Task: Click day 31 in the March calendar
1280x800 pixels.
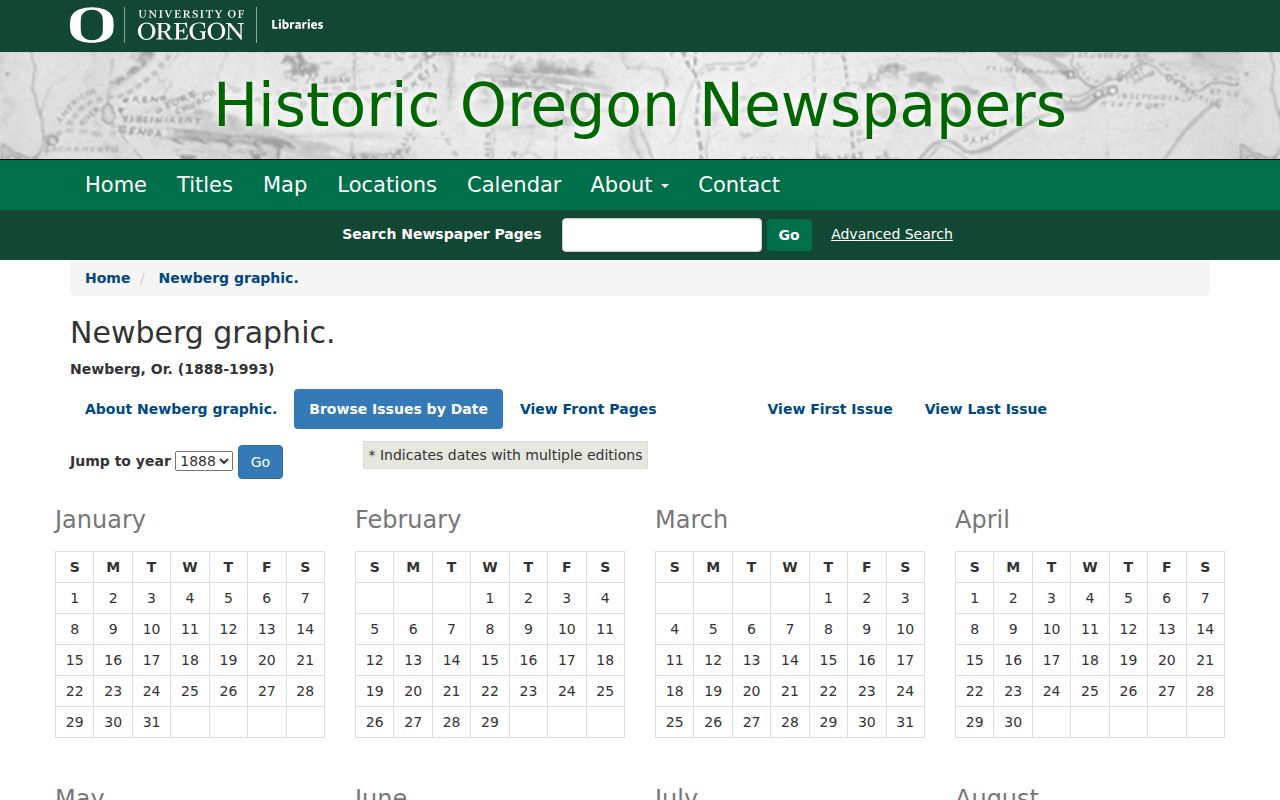Action: pyautogui.click(x=905, y=722)
